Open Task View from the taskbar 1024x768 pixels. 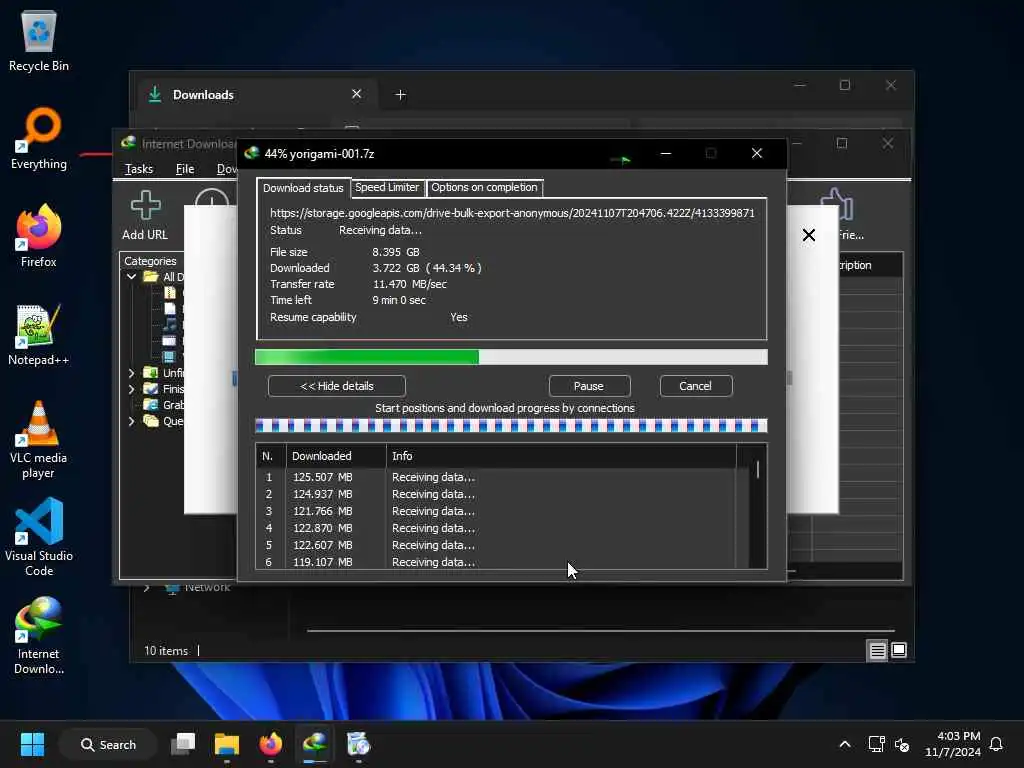tap(183, 744)
